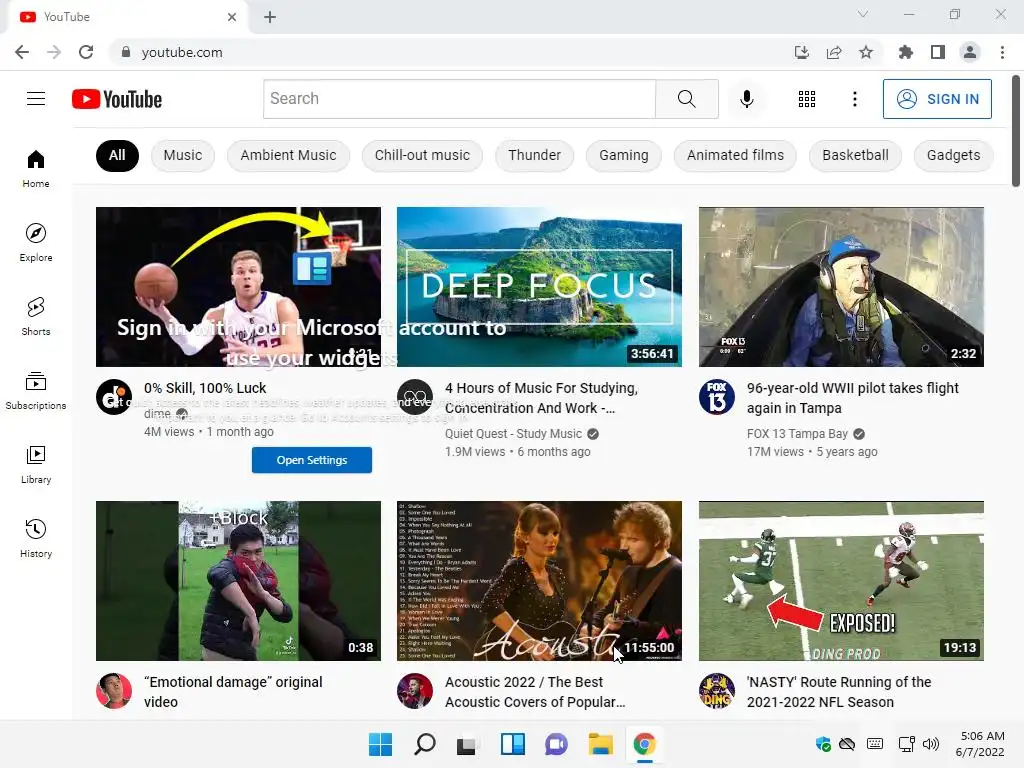The height and width of the screenshot is (768, 1024).
Task: Bookmark this page with the star
Action: [x=866, y=52]
